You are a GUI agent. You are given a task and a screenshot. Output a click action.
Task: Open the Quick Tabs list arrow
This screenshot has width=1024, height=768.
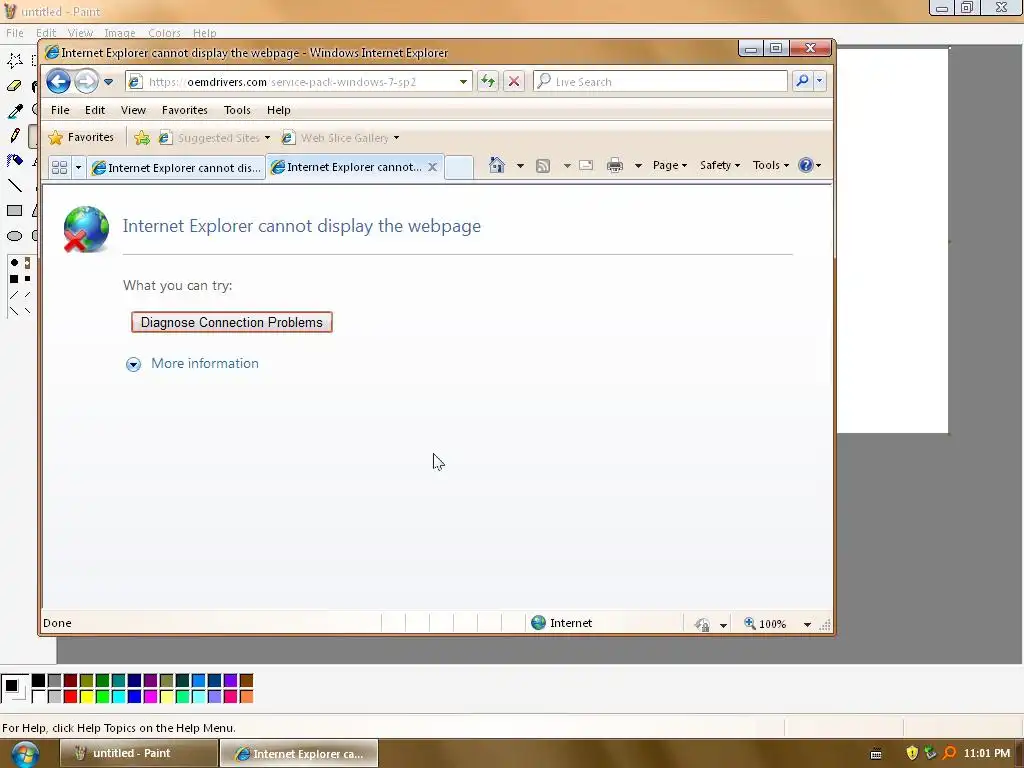[78, 168]
